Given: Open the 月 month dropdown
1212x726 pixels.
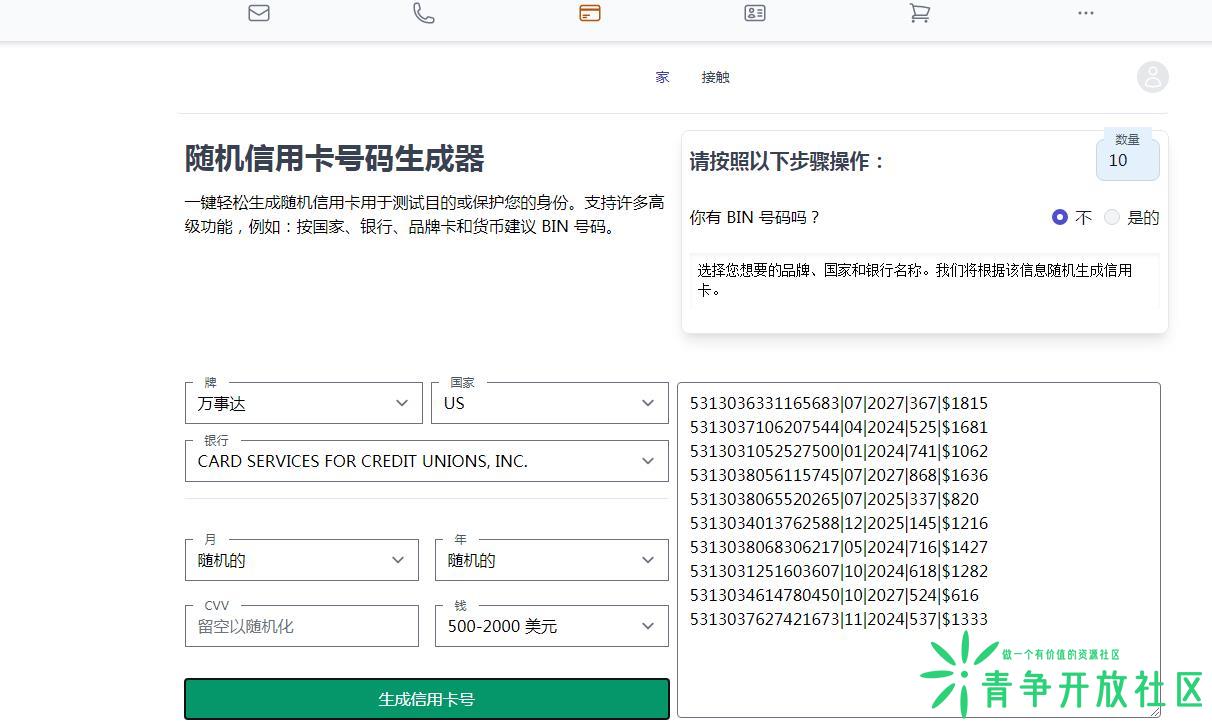Looking at the screenshot, I should [302, 560].
